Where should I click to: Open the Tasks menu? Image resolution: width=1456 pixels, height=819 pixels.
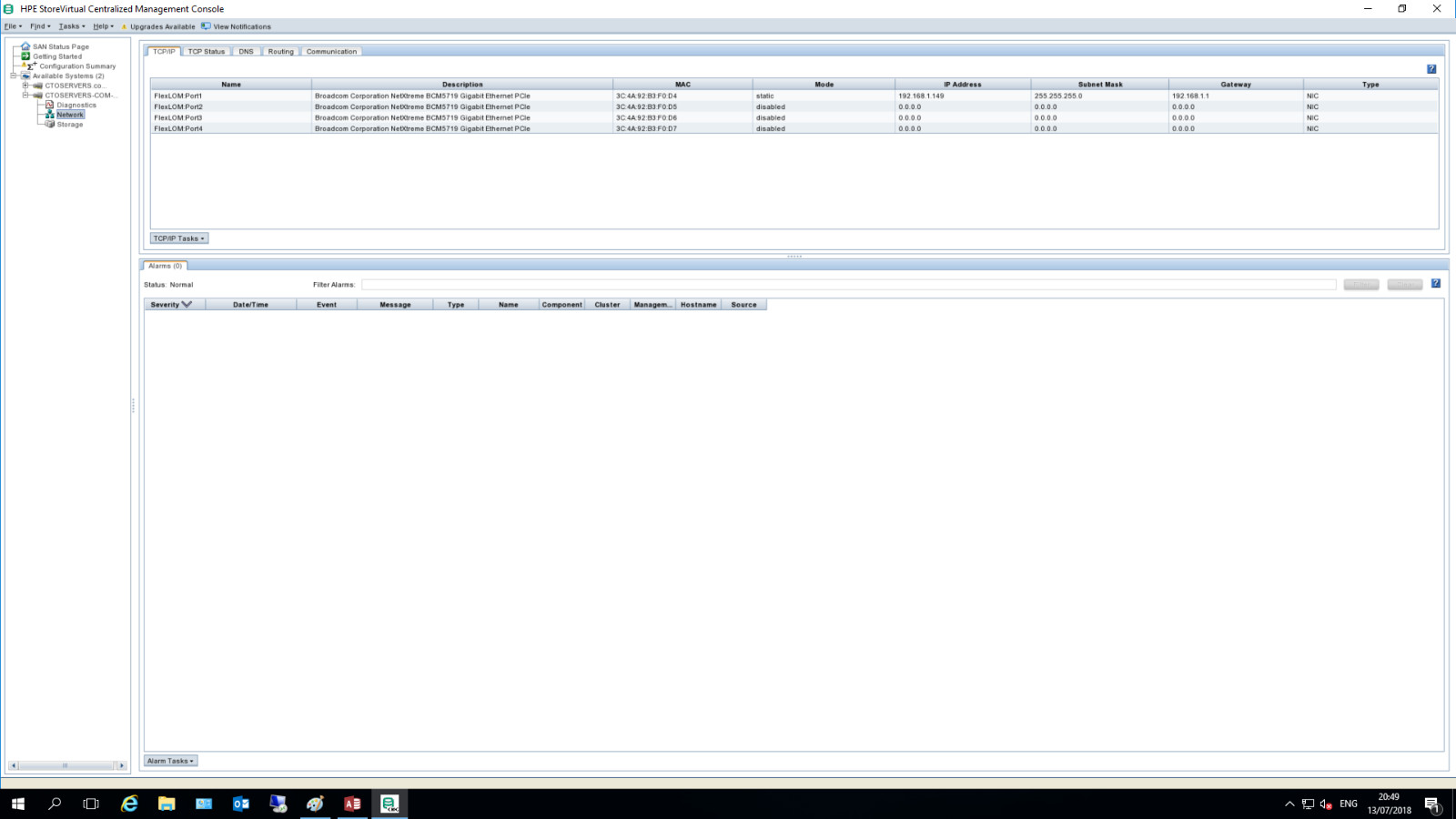(72, 26)
